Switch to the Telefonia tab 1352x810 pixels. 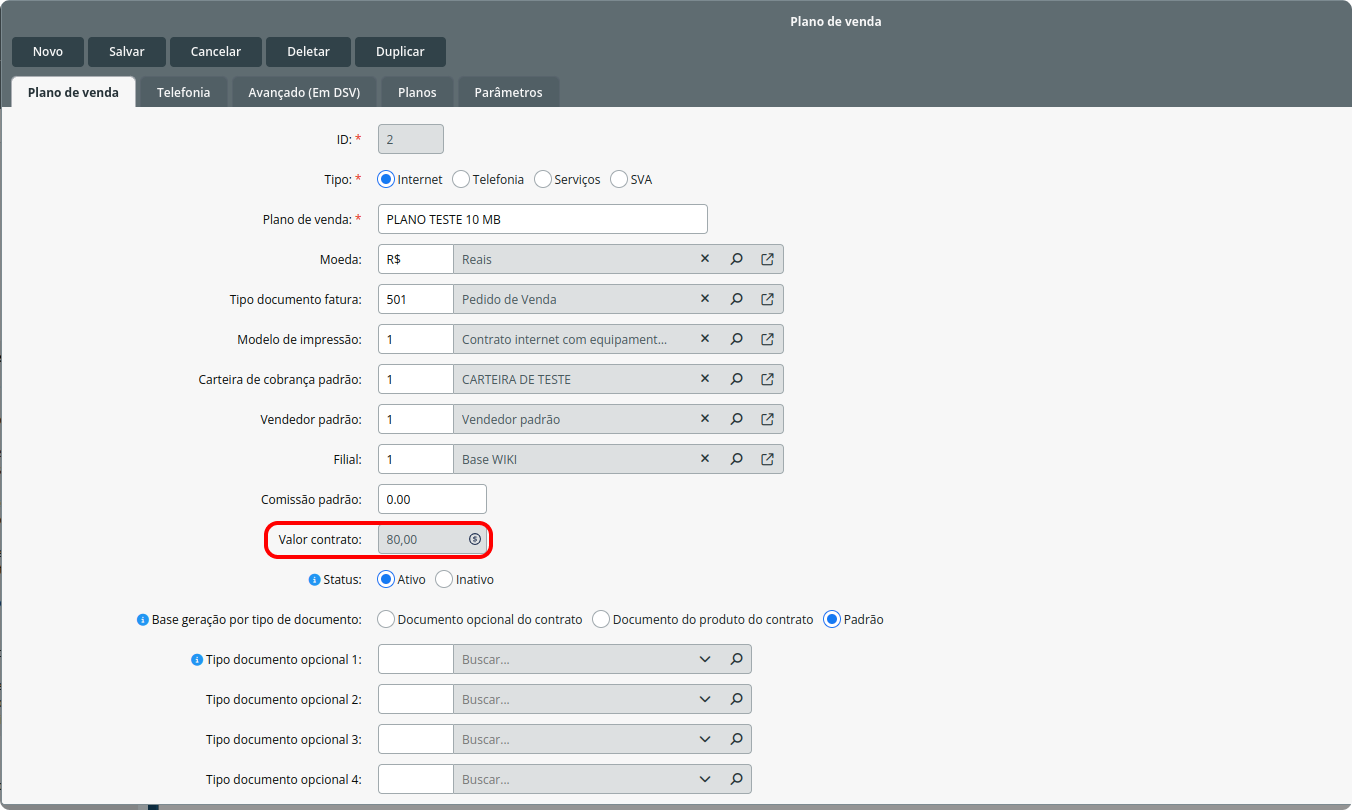point(183,92)
